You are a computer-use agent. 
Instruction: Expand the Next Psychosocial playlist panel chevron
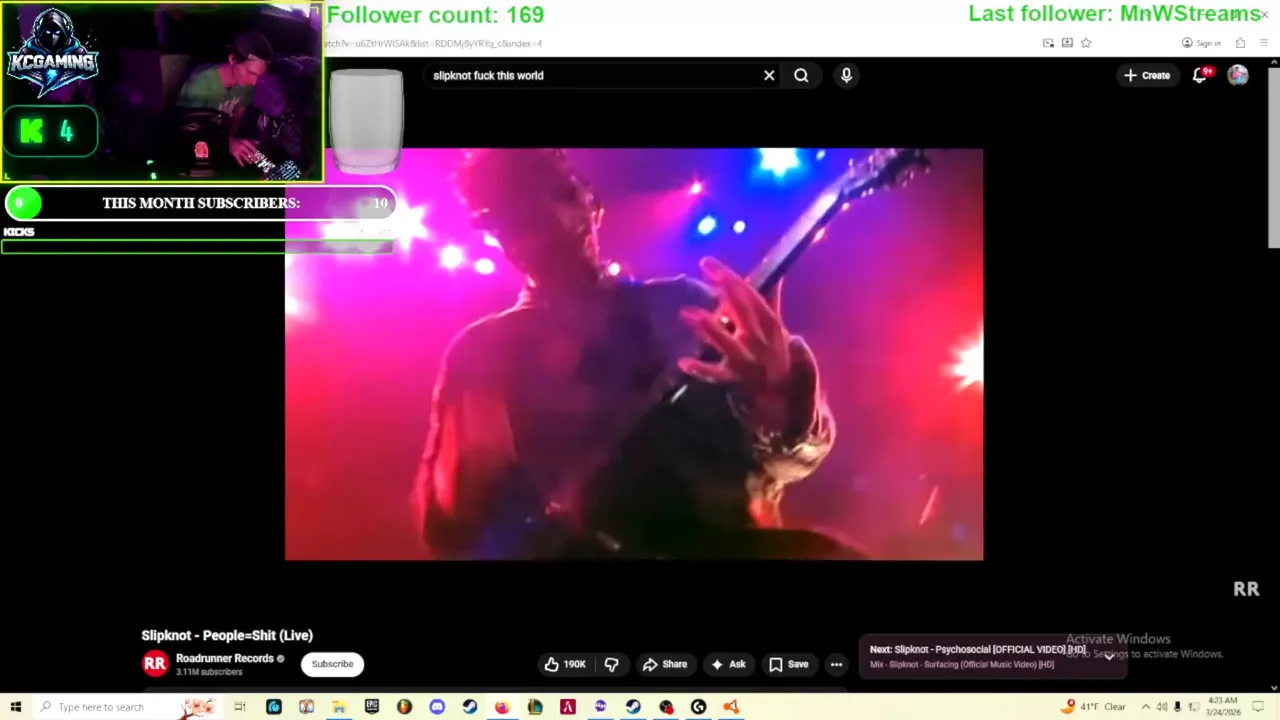[x=1109, y=656]
